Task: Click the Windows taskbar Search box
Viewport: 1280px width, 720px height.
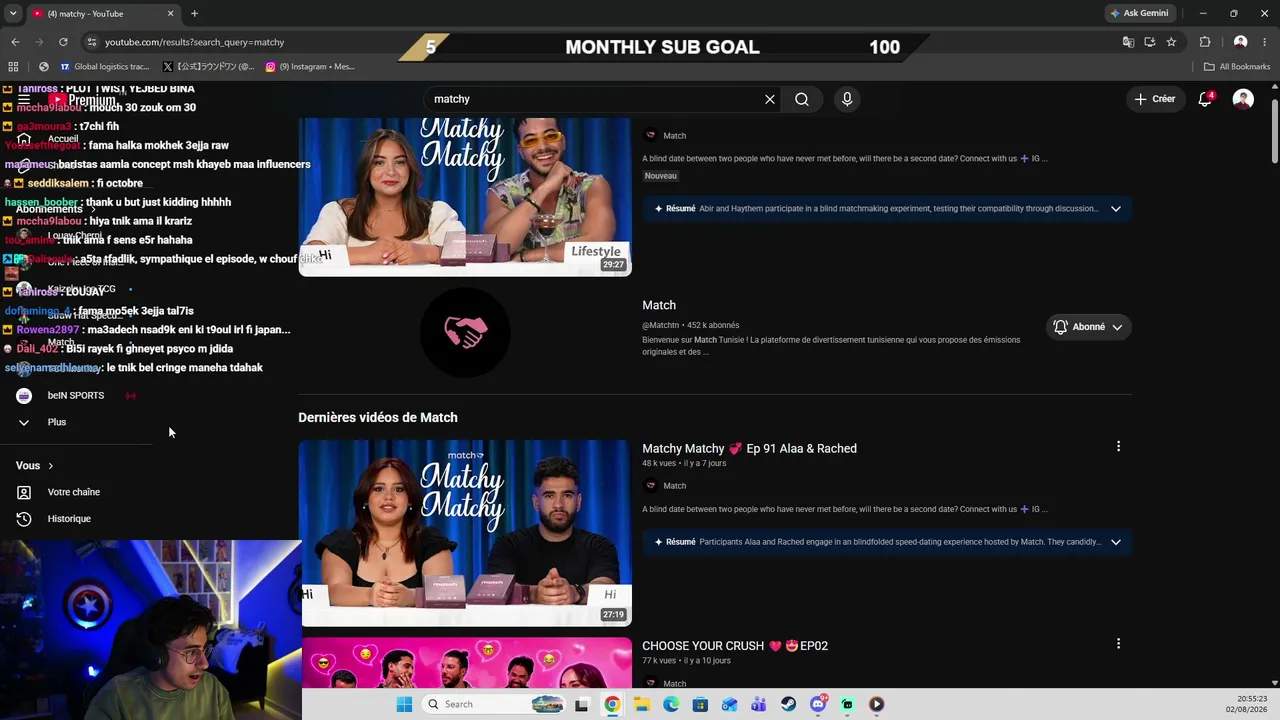Action: pos(493,704)
